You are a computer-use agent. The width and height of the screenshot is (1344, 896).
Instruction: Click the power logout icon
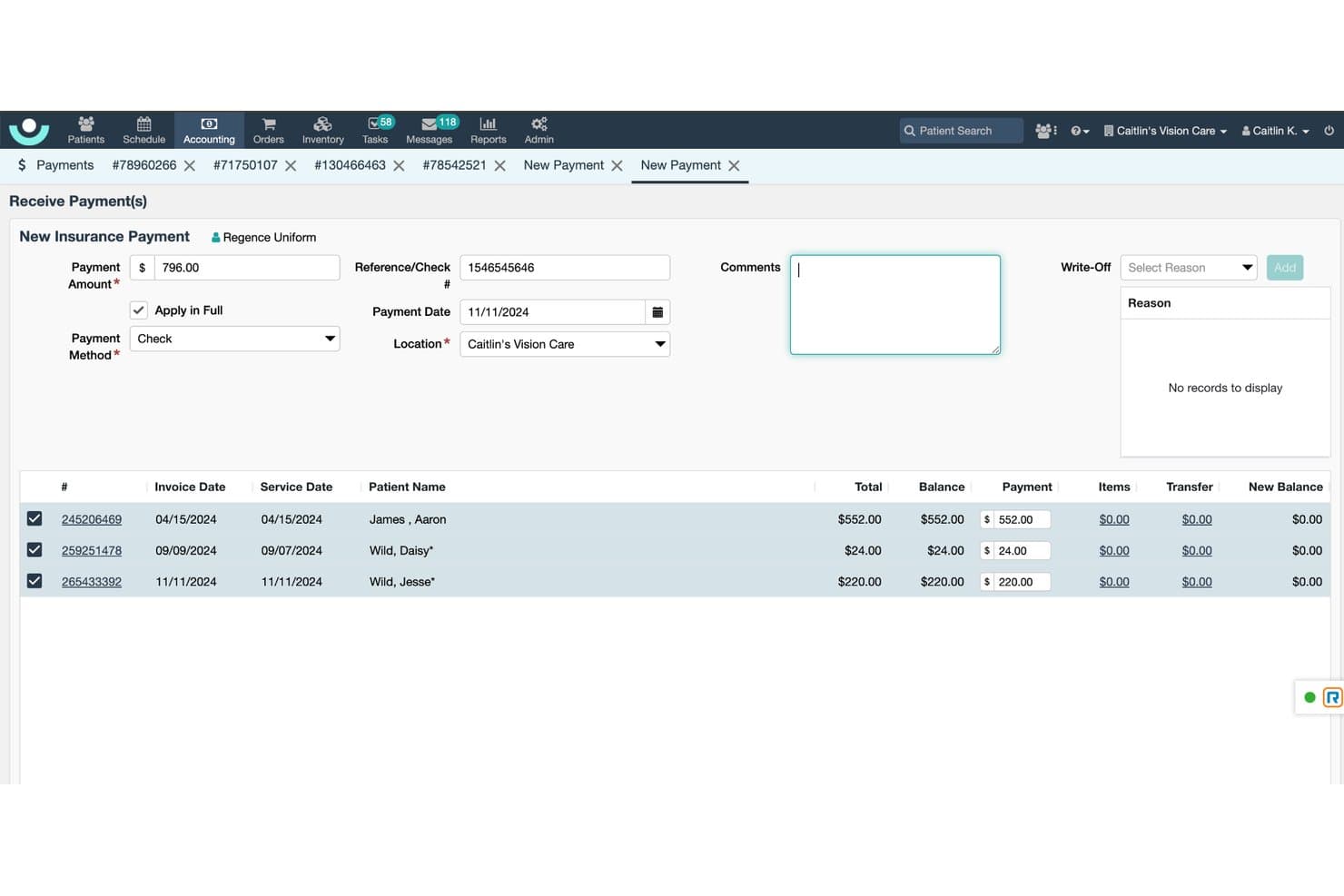(x=1329, y=131)
